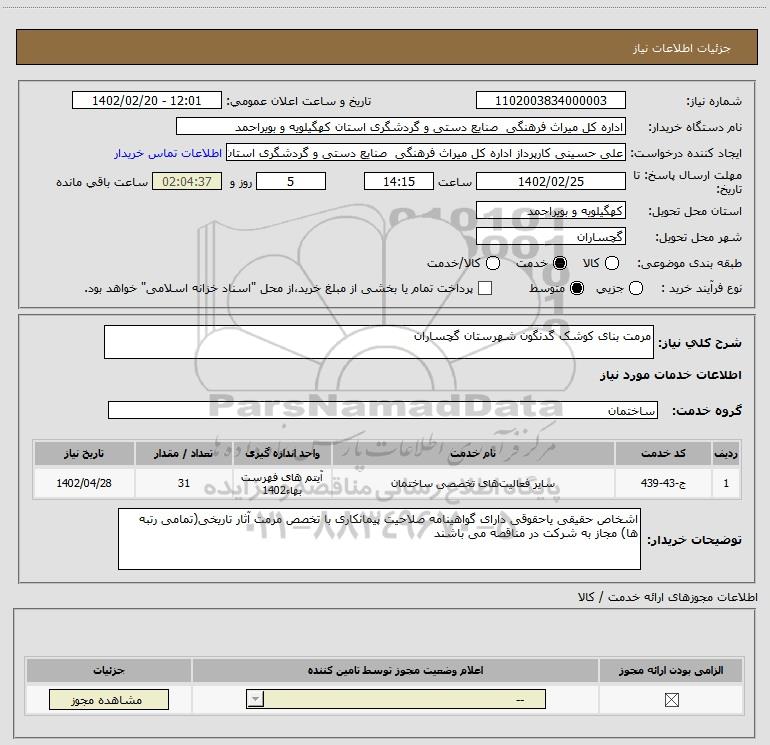Click the شهر محل تحویل field گچساران

pos(550,237)
